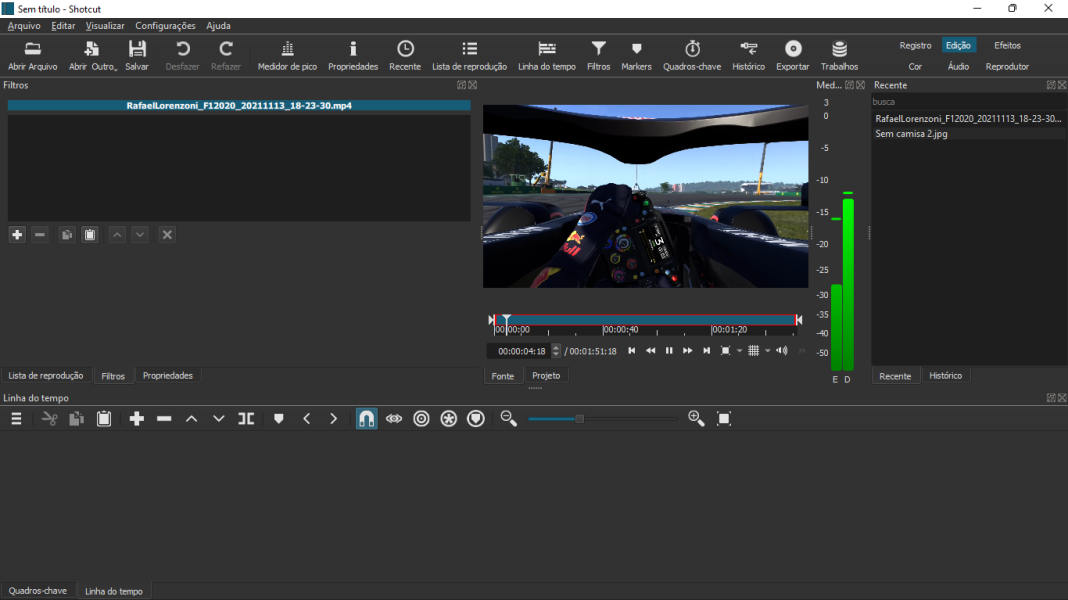The height and width of the screenshot is (600, 1068).
Task: Show Linha do tempo from toolbar
Action: pyautogui.click(x=546, y=55)
